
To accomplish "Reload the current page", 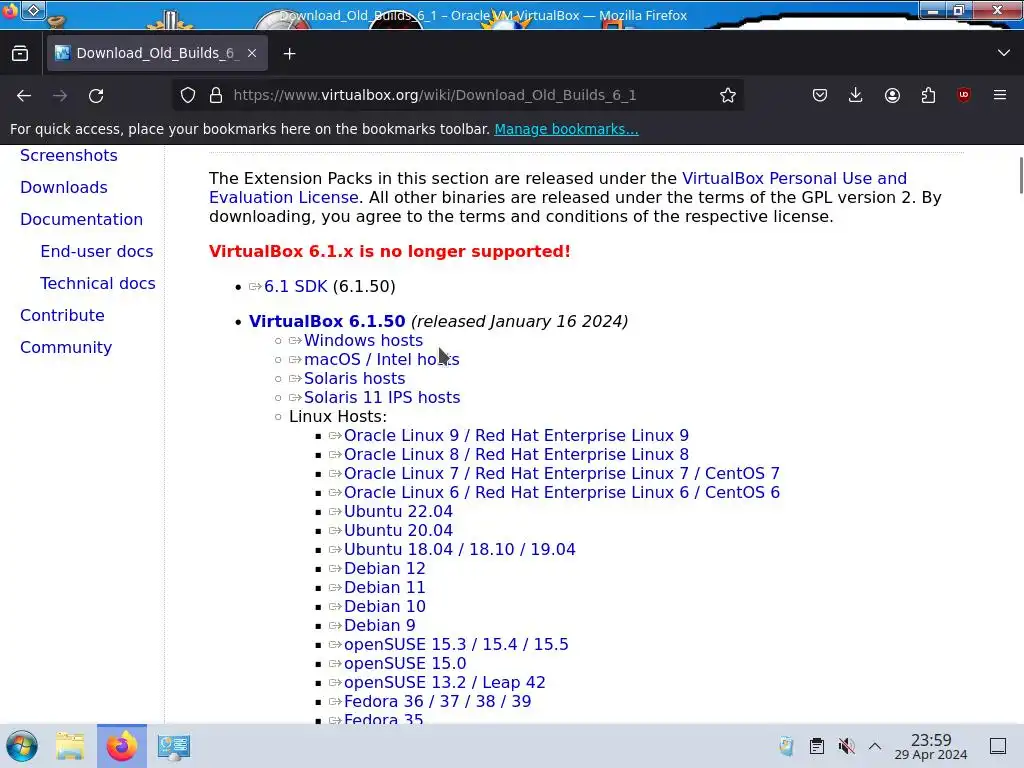I will pos(96,95).
